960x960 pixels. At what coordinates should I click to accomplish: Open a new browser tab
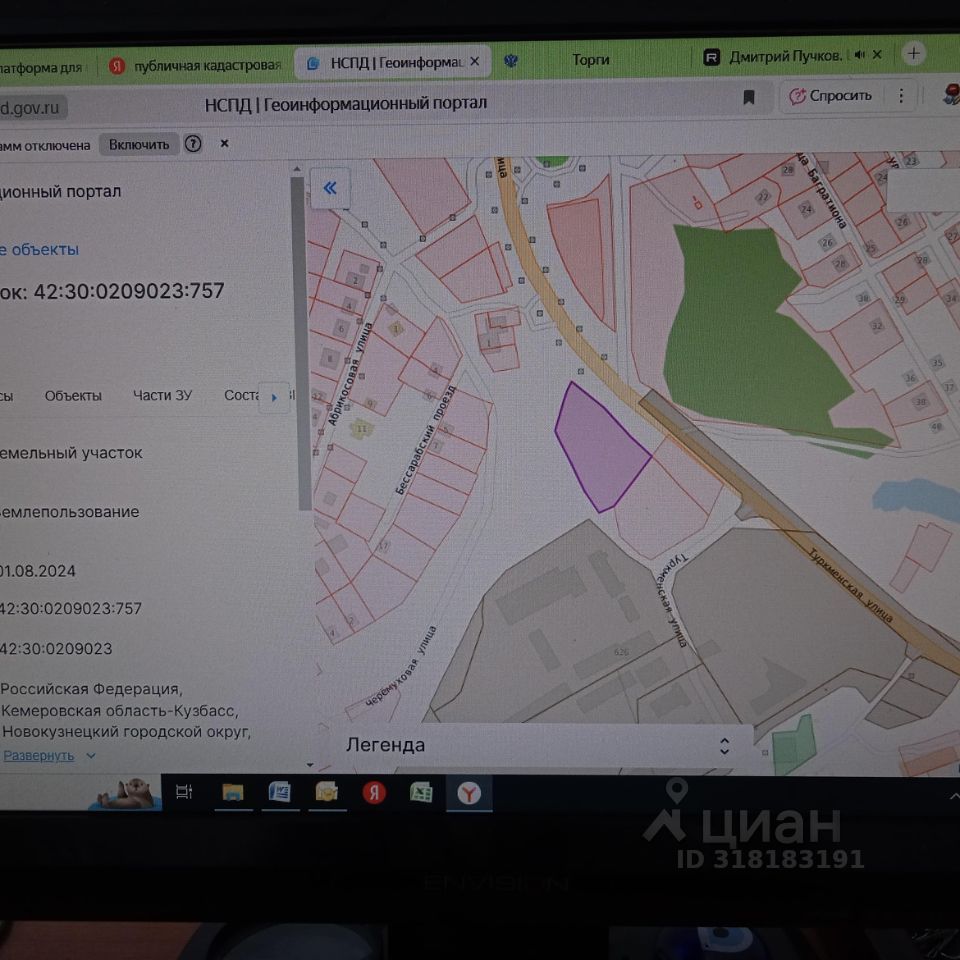point(913,53)
